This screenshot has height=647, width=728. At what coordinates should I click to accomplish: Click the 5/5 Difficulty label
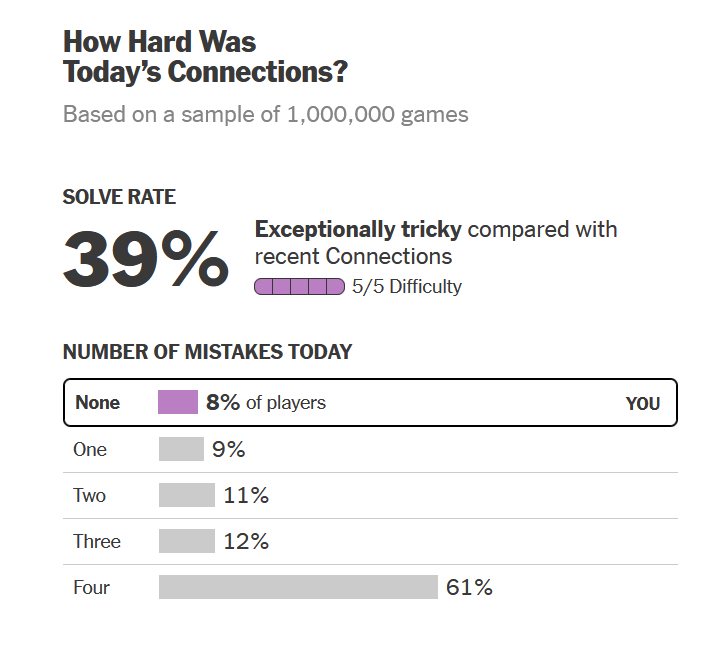[x=407, y=287]
